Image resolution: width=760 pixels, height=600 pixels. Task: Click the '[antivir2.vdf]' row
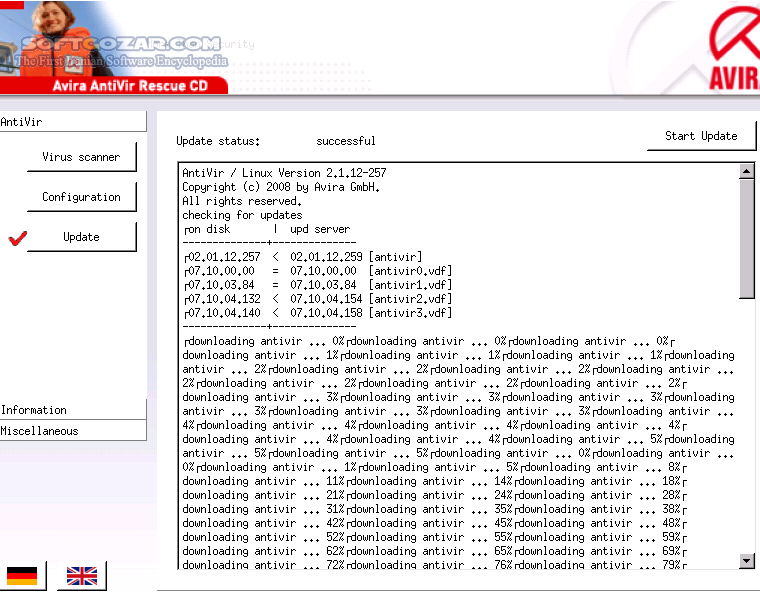pyautogui.click(x=318, y=299)
